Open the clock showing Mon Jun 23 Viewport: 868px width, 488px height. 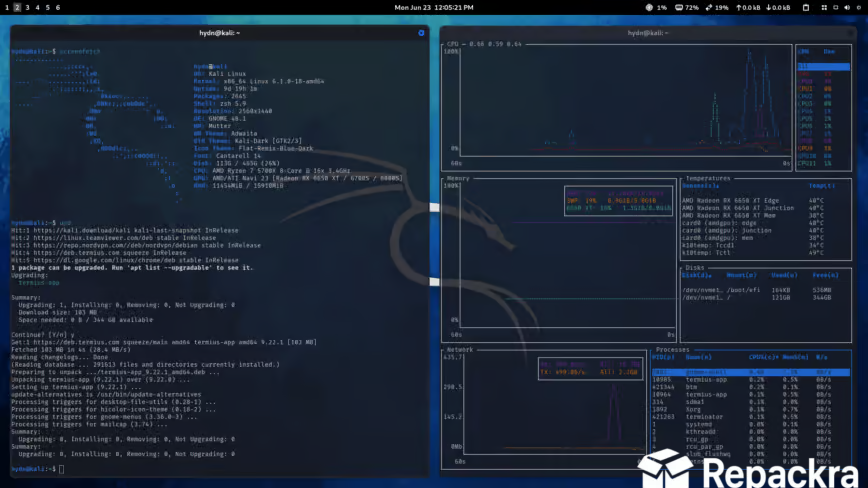click(433, 8)
